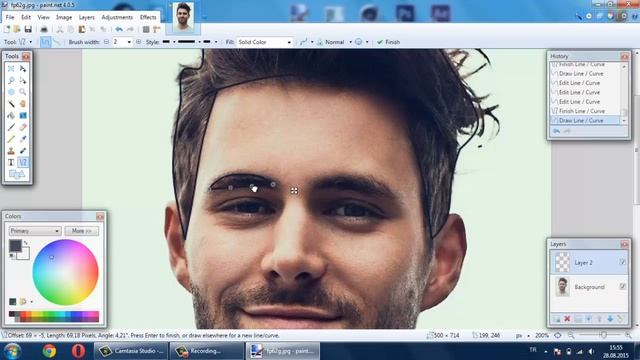Select the Text tool

point(11,162)
